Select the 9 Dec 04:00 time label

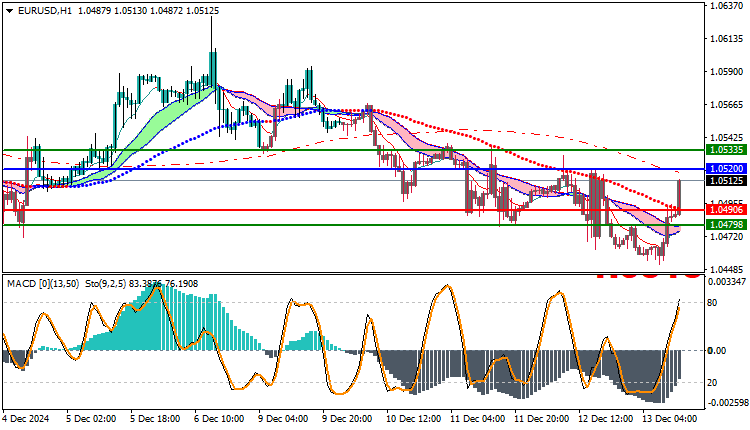(x=283, y=419)
